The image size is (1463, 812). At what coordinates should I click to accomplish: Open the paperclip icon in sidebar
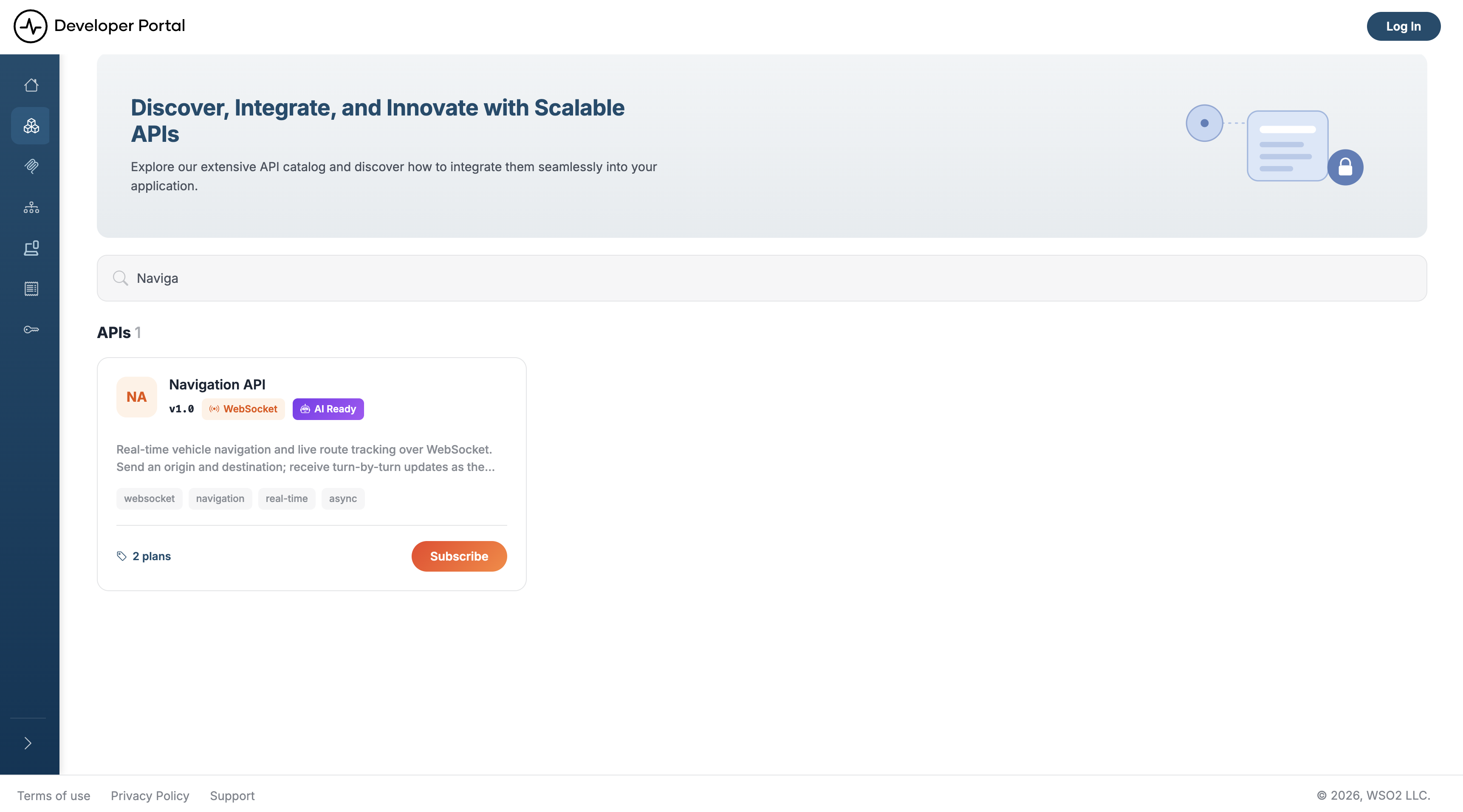point(31,166)
